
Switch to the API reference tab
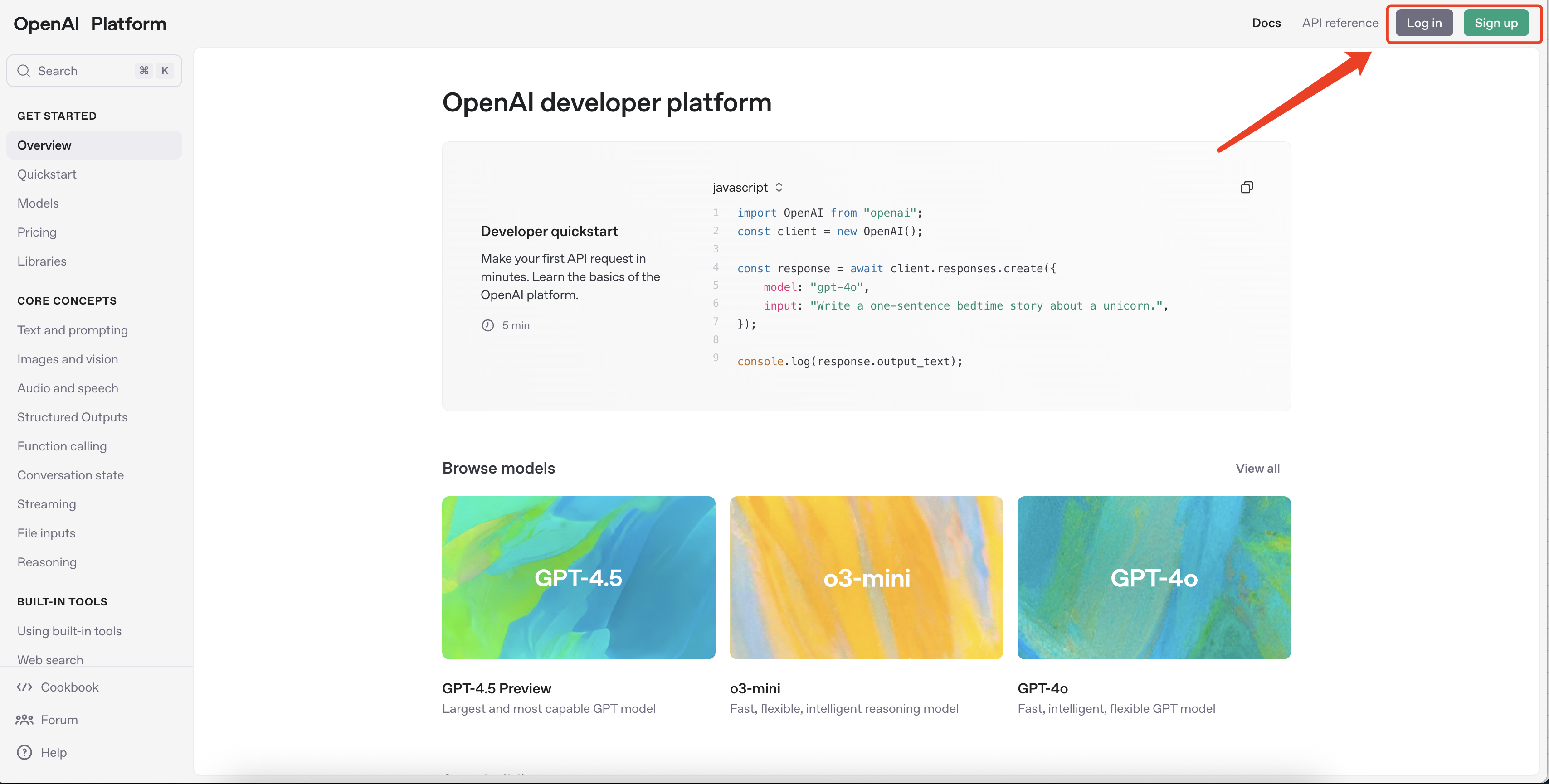pyautogui.click(x=1340, y=22)
